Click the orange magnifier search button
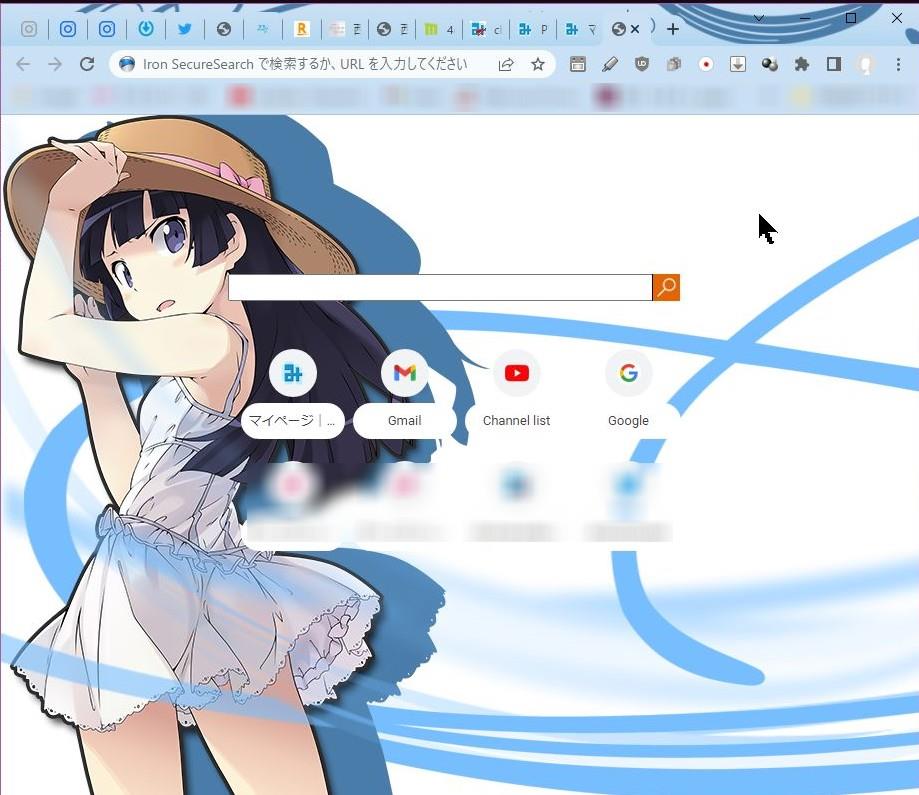Image resolution: width=919 pixels, height=795 pixels. coord(666,287)
